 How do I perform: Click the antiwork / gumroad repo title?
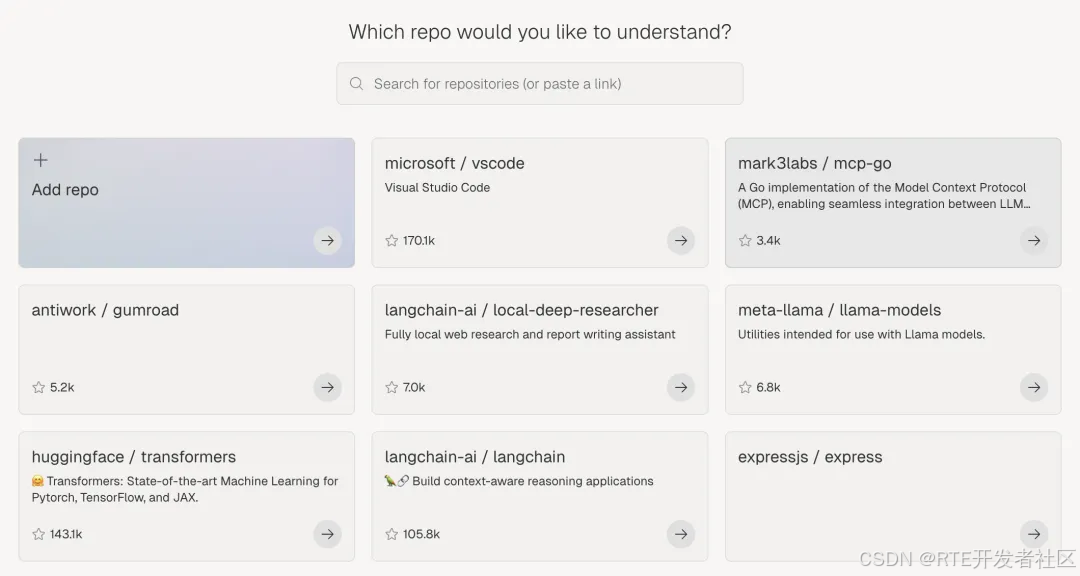[x=105, y=310]
